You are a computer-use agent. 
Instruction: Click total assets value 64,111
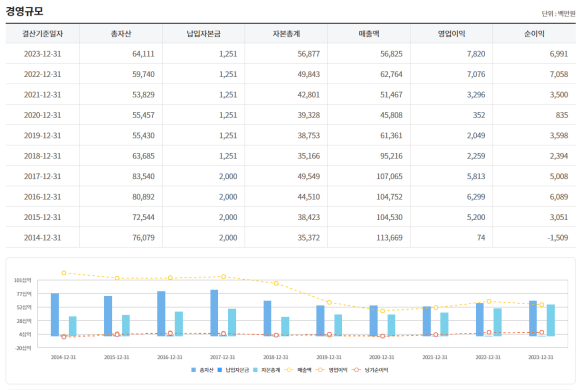coord(144,54)
